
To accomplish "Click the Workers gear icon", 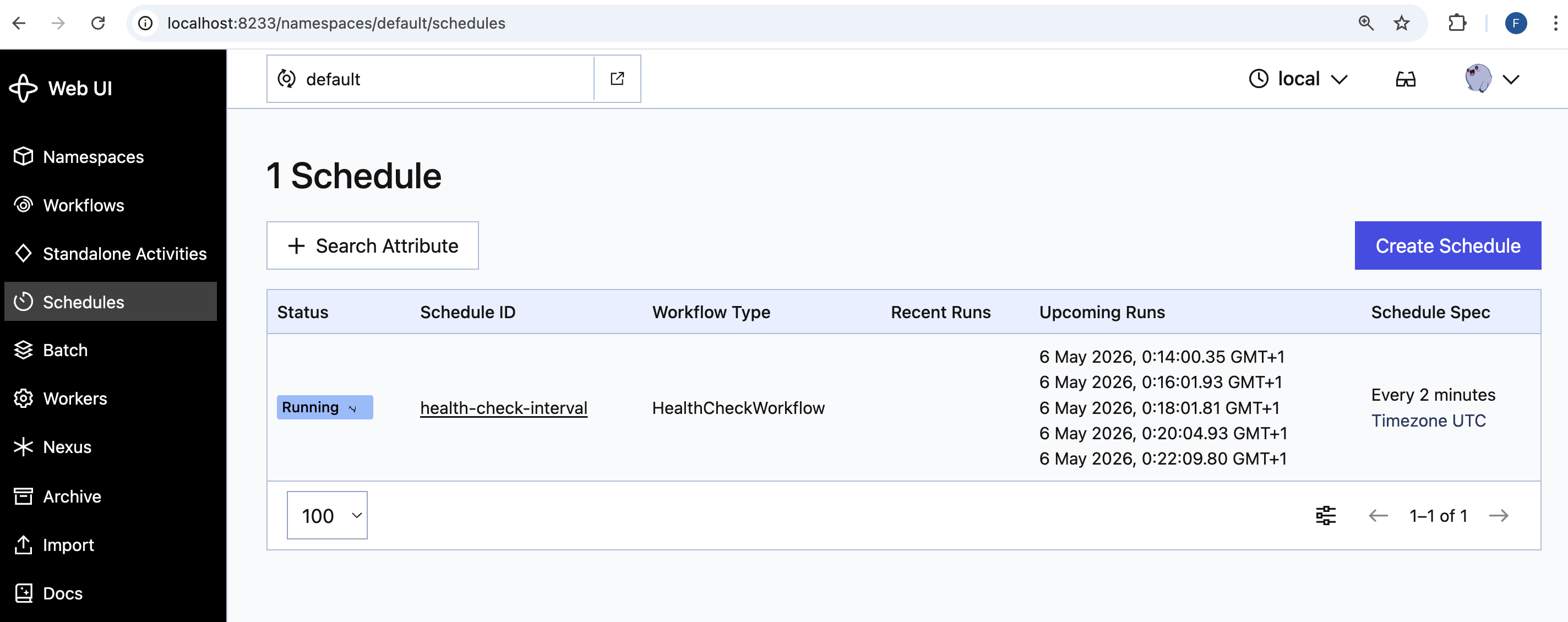I will coord(23,398).
